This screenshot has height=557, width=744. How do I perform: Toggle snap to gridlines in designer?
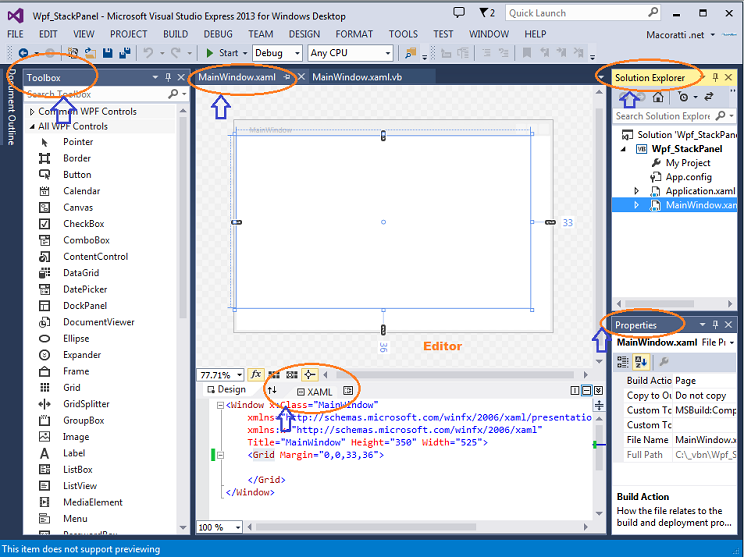click(292, 375)
